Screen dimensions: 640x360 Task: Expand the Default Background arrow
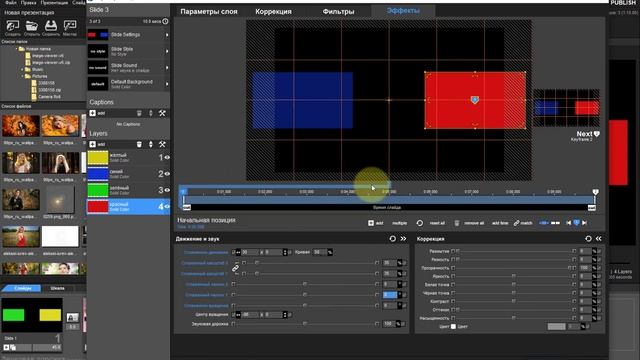coord(167,84)
